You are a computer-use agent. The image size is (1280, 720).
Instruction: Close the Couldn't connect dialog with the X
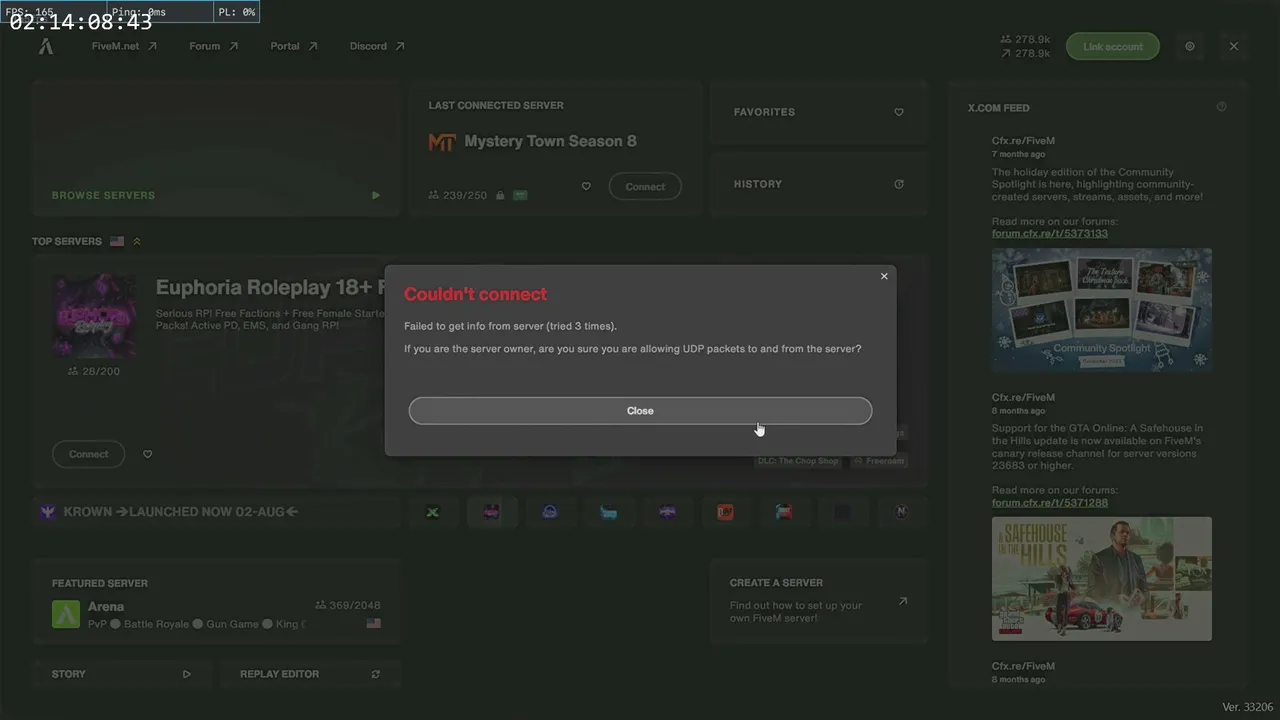[x=884, y=276]
